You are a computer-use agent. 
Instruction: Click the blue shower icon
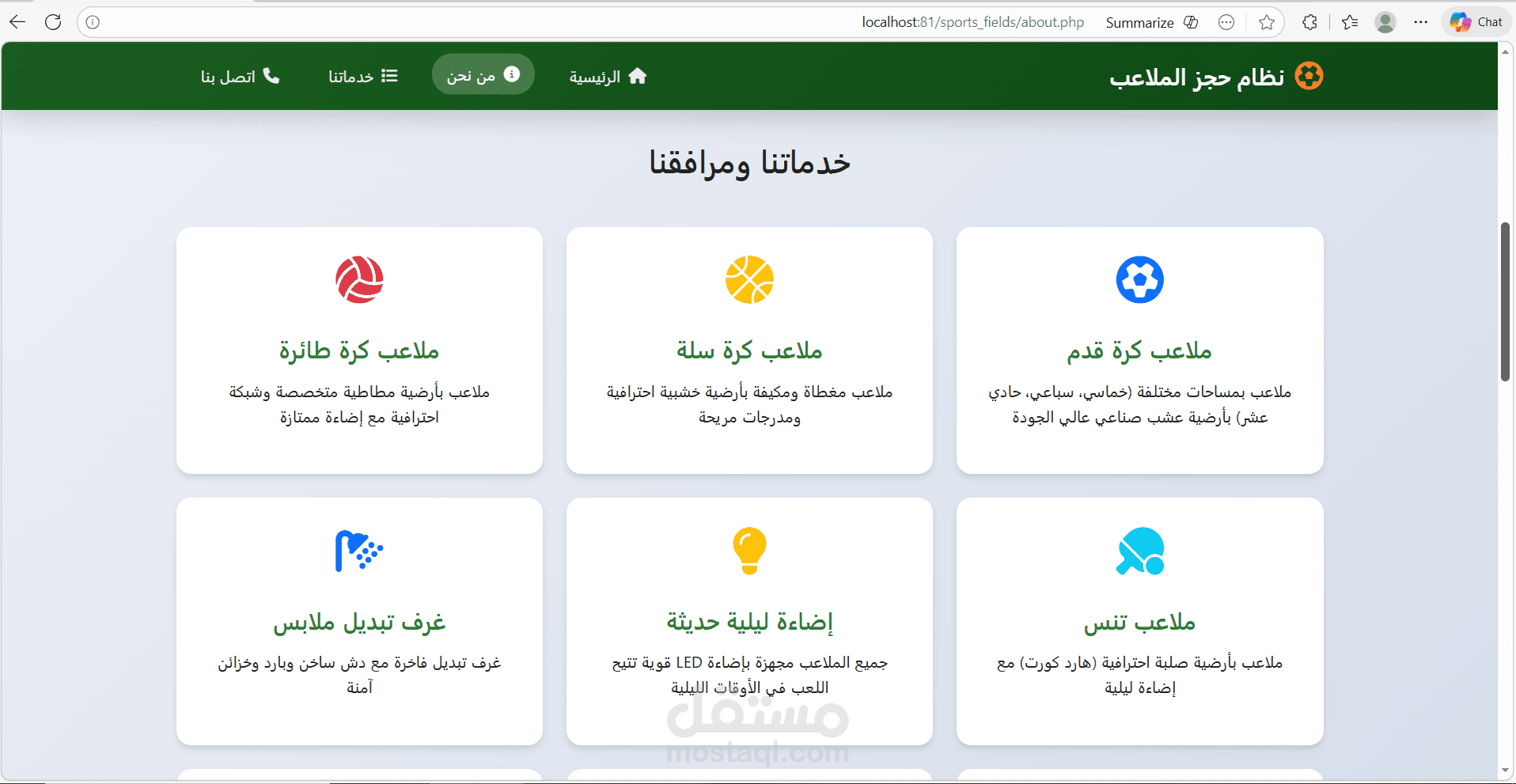[x=359, y=551]
